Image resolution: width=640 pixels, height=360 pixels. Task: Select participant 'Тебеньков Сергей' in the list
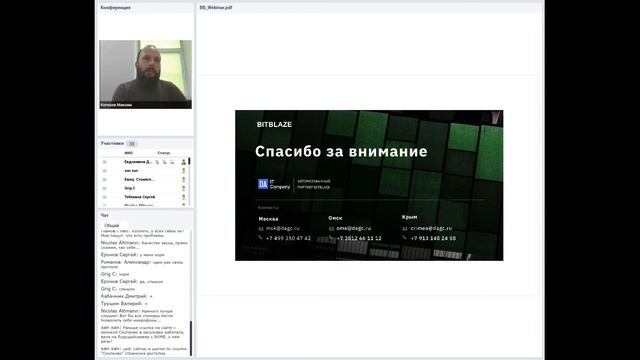tap(140, 197)
